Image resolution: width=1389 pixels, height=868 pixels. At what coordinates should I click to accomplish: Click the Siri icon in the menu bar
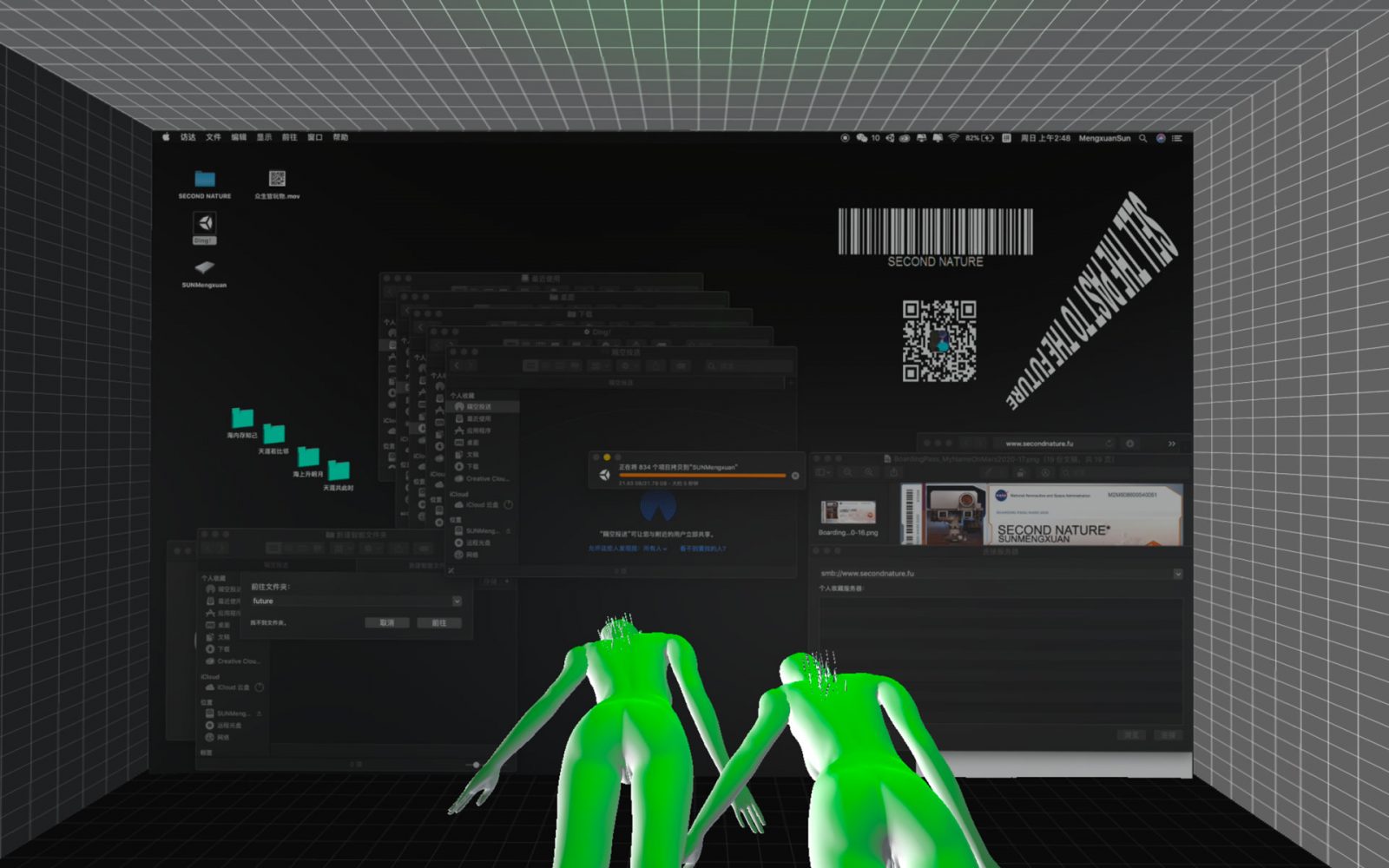pos(1161,138)
